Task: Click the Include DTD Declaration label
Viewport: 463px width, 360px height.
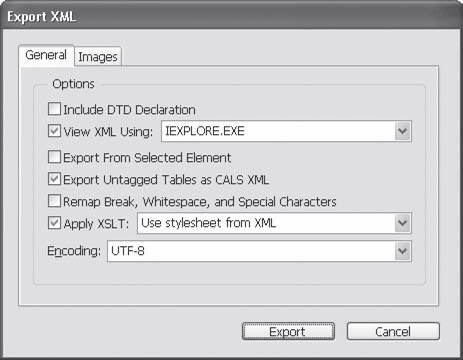Action: (129, 110)
